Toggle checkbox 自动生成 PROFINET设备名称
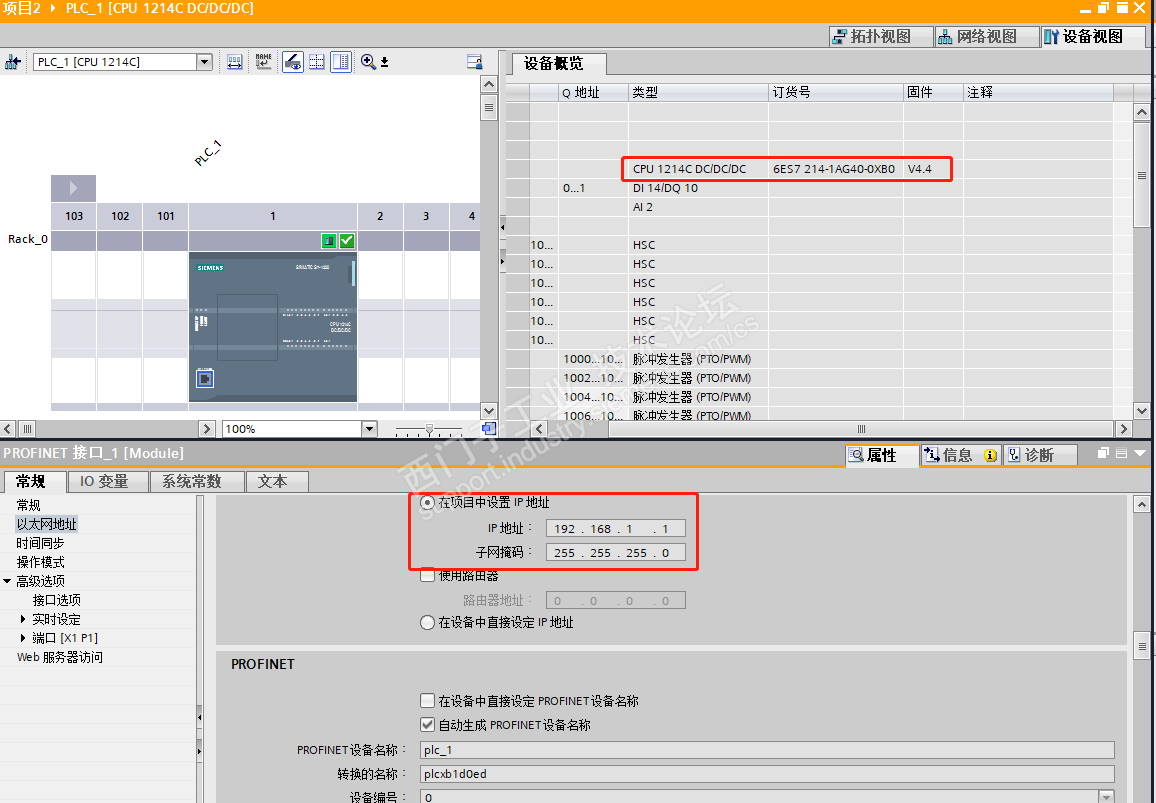This screenshot has height=803, width=1156. pos(427,725)
